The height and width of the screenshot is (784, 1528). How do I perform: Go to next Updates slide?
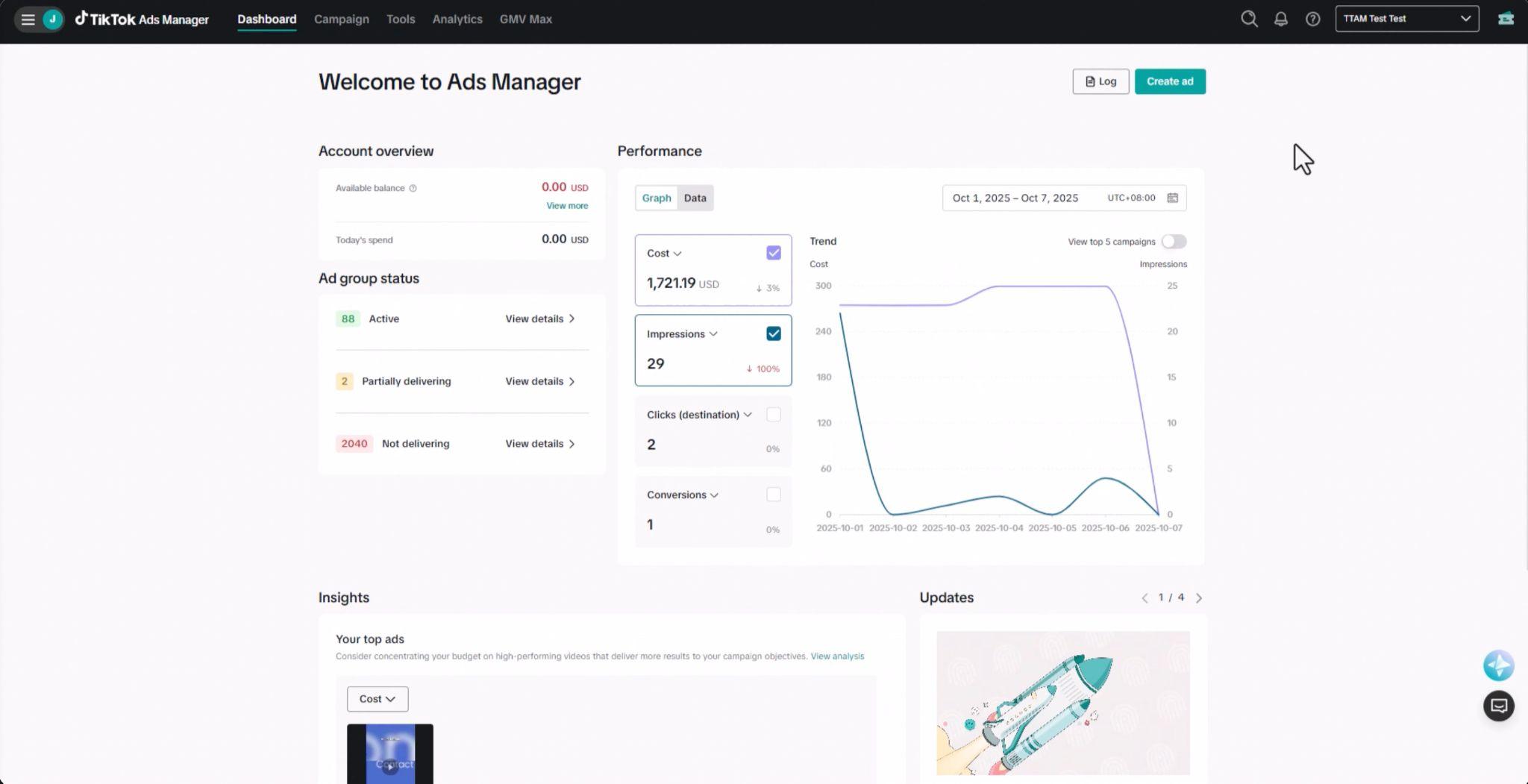pyautogui.click(x=1199, y=598)
